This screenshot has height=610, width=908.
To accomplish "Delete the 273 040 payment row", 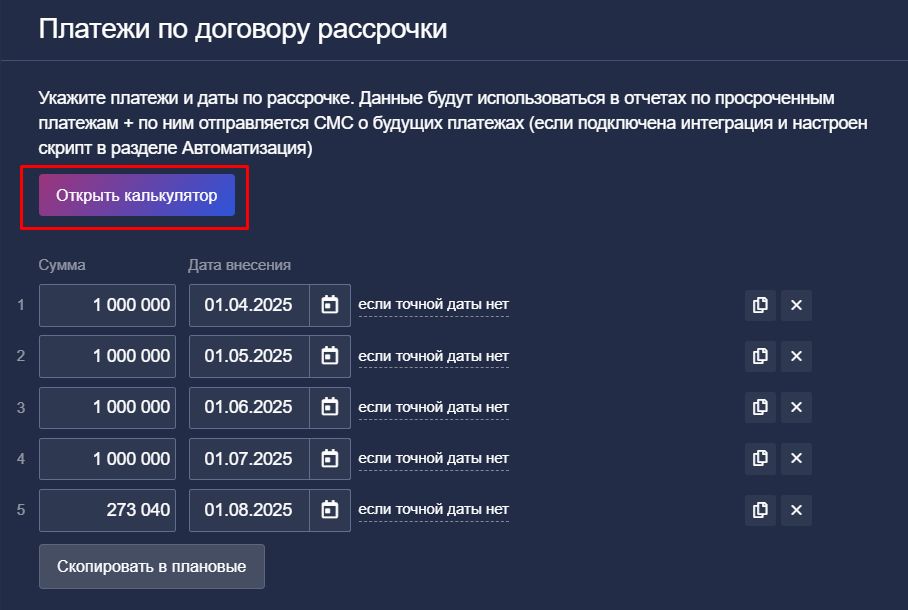I will pyautogui.click(x=796, y=510).
